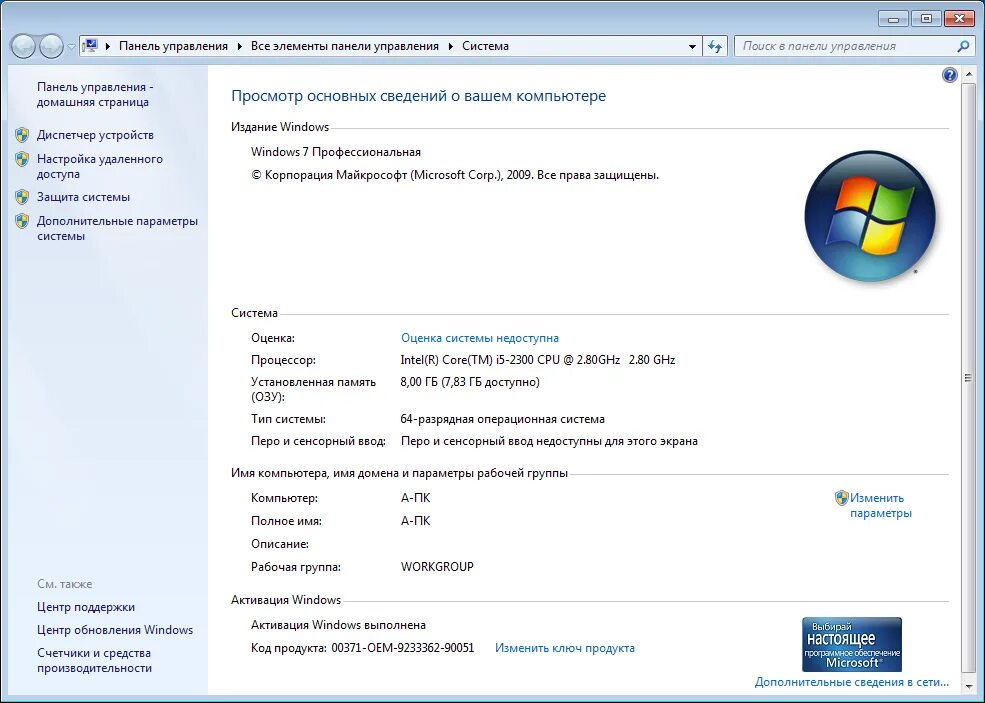Open Панель управления - домашняя страница

[95, 94]
